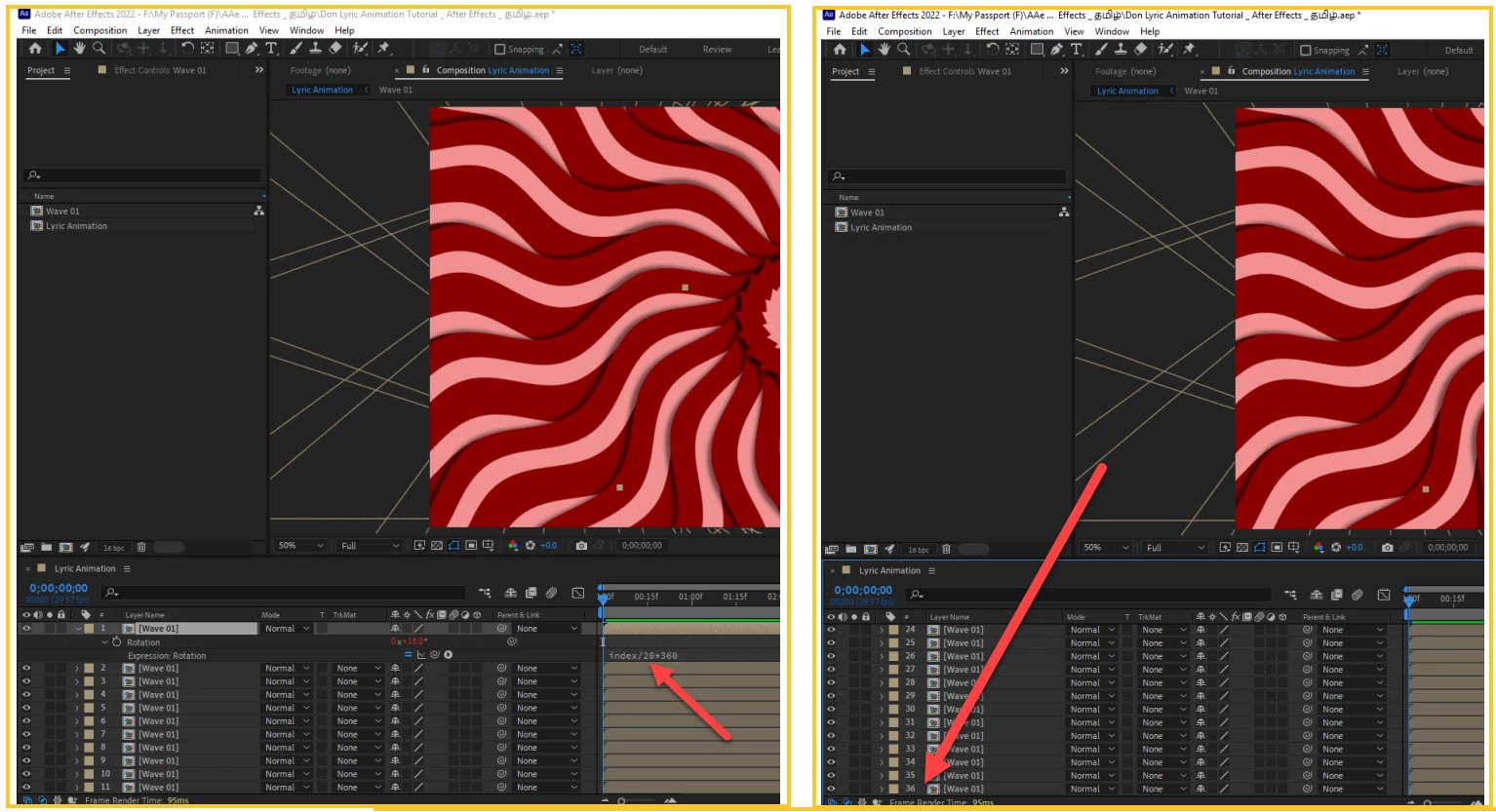This screenshot has width=1496, height=812.
Task: Select the Clone Stamp tool in left window
Action: (315, 48)
